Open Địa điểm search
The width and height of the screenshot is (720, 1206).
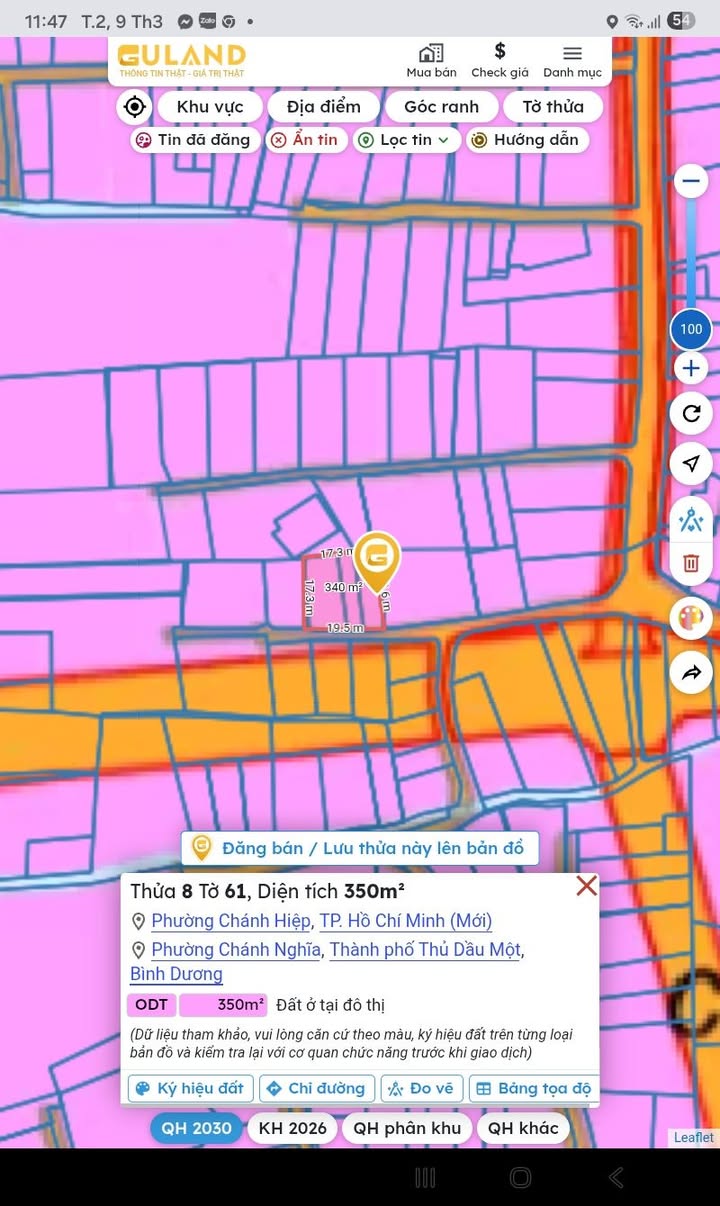pyautogui.click(x=323, y=107)
